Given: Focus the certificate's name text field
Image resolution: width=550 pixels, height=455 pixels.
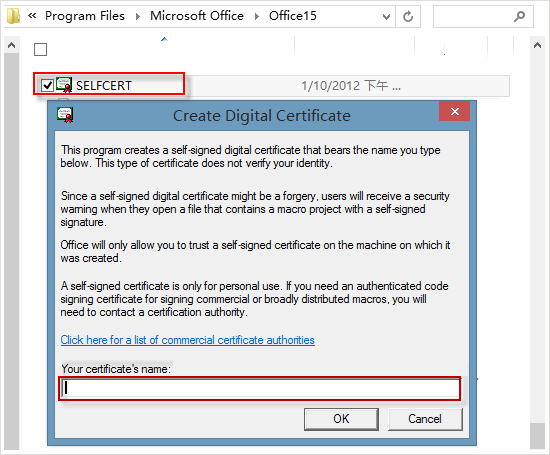Looking at the screenshot, I should [x=260, y=388].
